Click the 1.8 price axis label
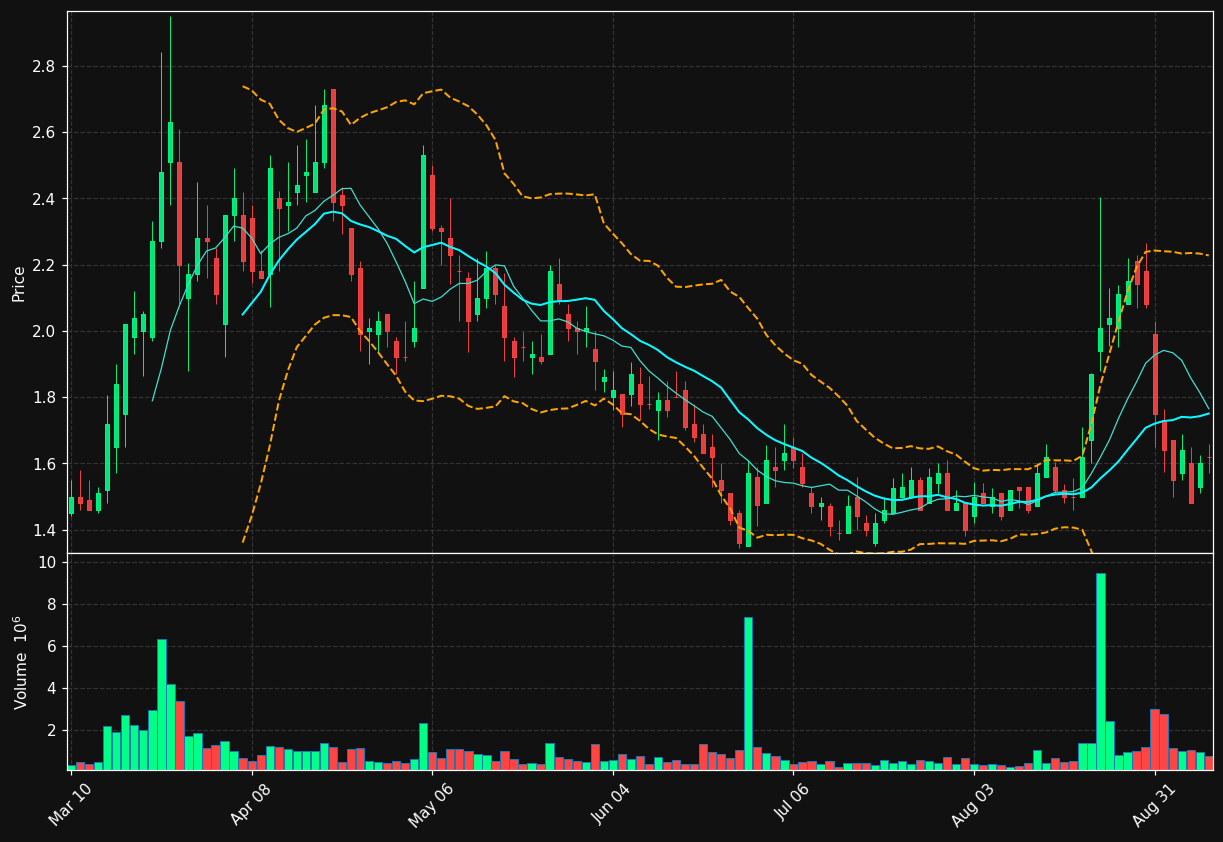The width and height of the screenshot is (1223, 842). click(44, 398)
